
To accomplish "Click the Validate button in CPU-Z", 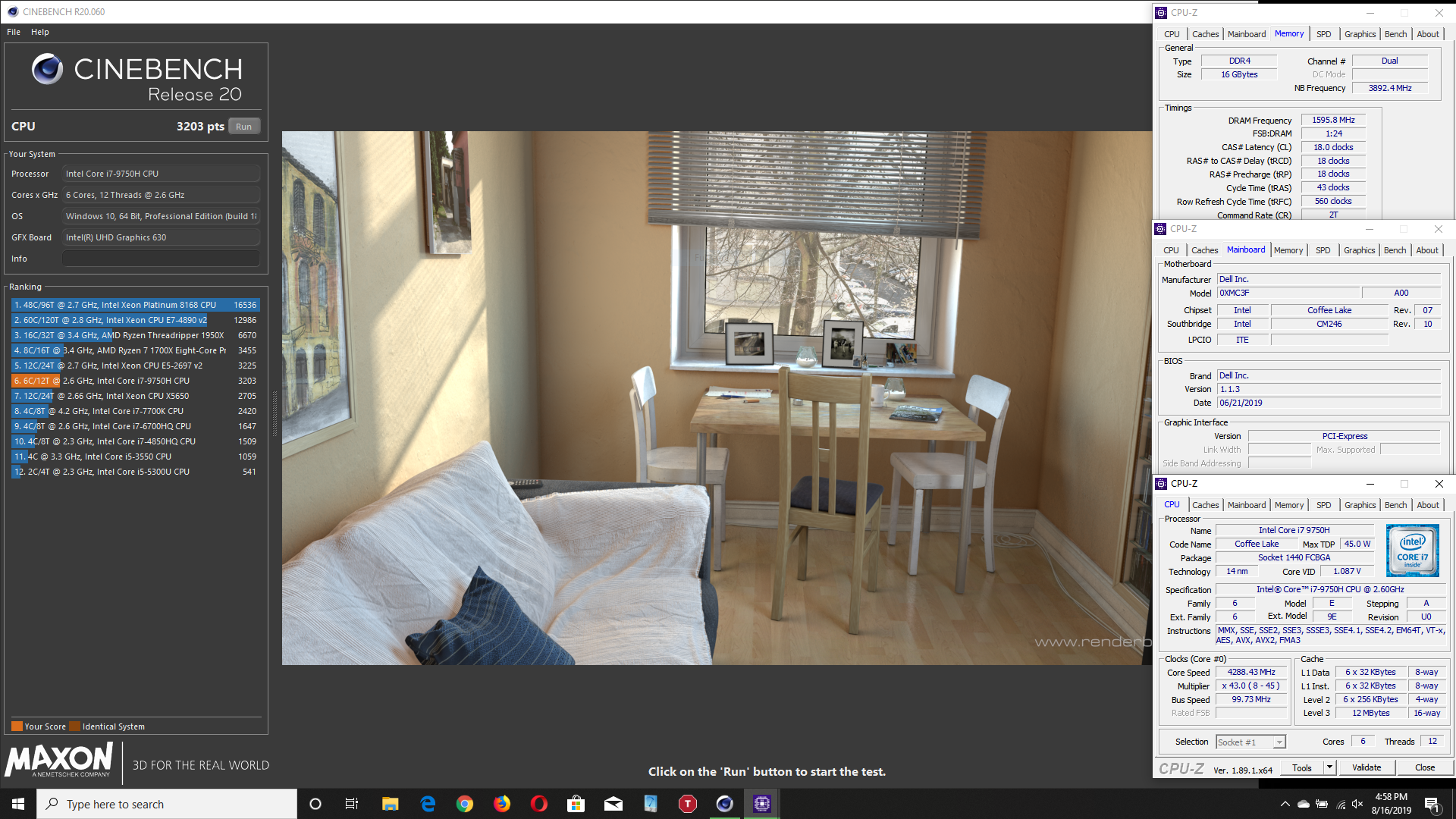I will coord(1367,767).
